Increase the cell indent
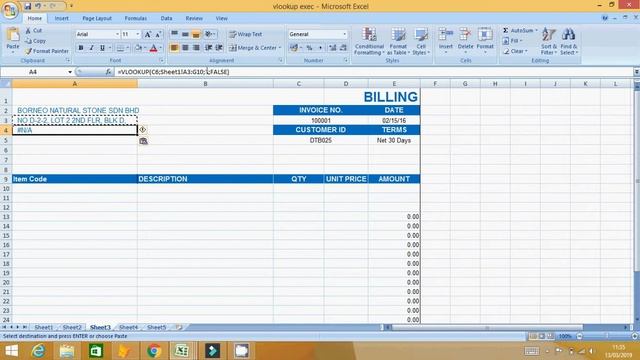640x360 pixels. coord(219,48)
